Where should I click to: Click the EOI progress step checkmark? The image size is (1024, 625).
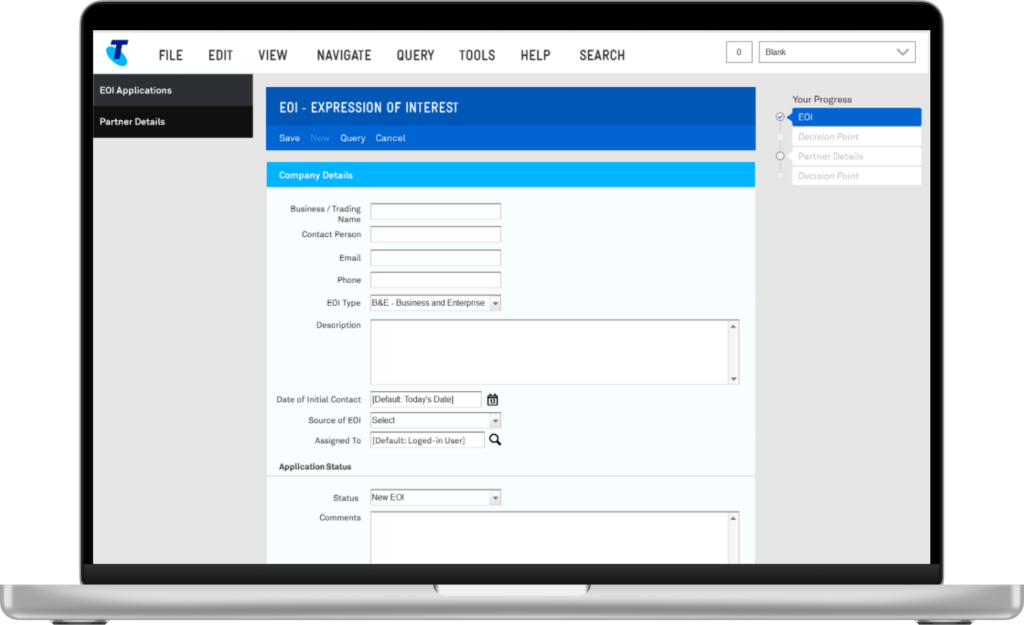pyautogui.click(x=780, y=117)
